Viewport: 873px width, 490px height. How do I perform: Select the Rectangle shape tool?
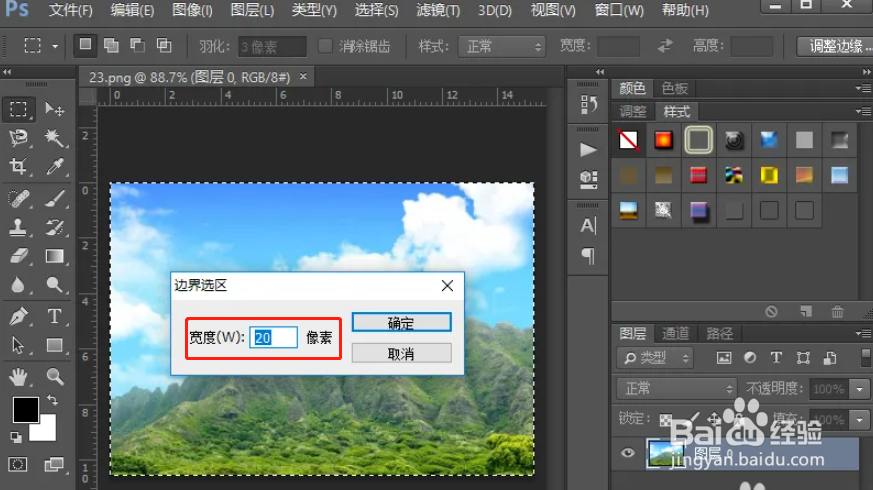tap(54, 345)
